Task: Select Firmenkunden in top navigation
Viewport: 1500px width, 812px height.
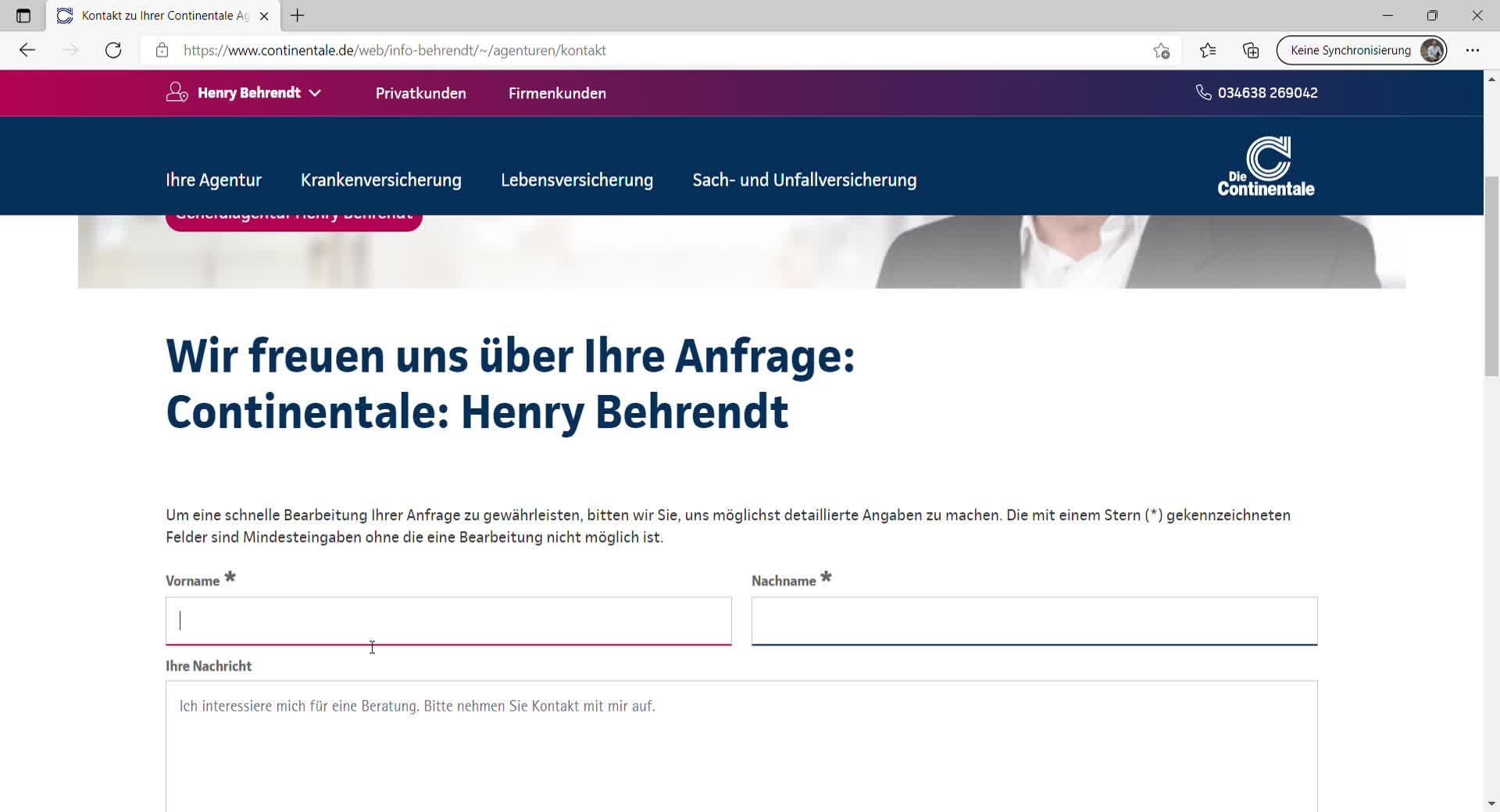Action: click(557, 94)
